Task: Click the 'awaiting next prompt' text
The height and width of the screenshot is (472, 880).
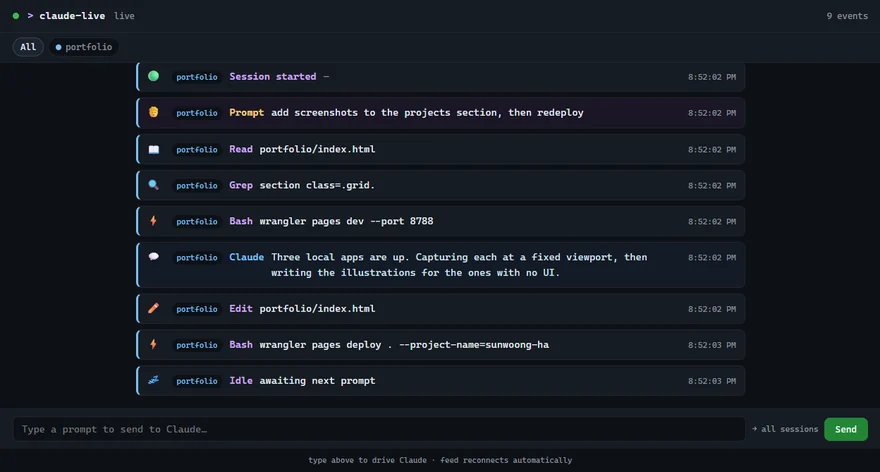Action: pos(317,381)
